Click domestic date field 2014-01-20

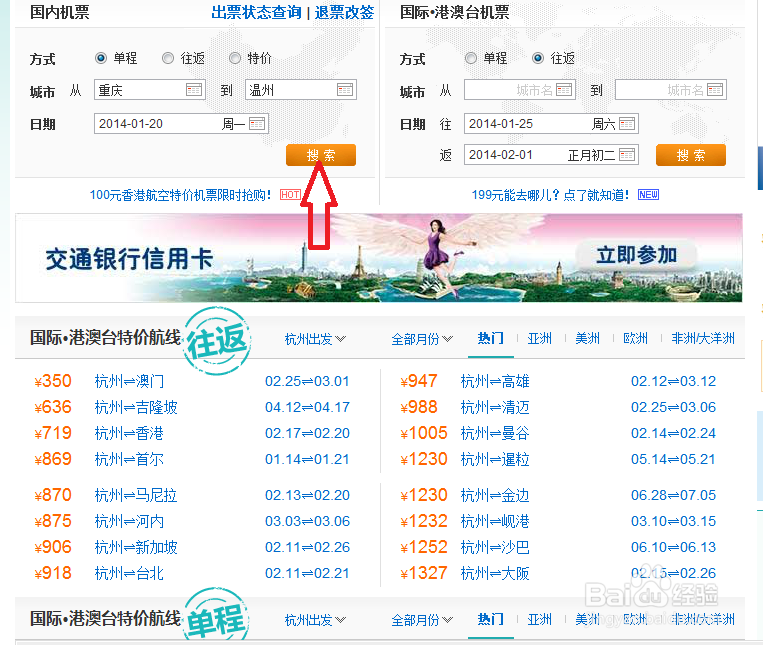[x=181, y=124]
